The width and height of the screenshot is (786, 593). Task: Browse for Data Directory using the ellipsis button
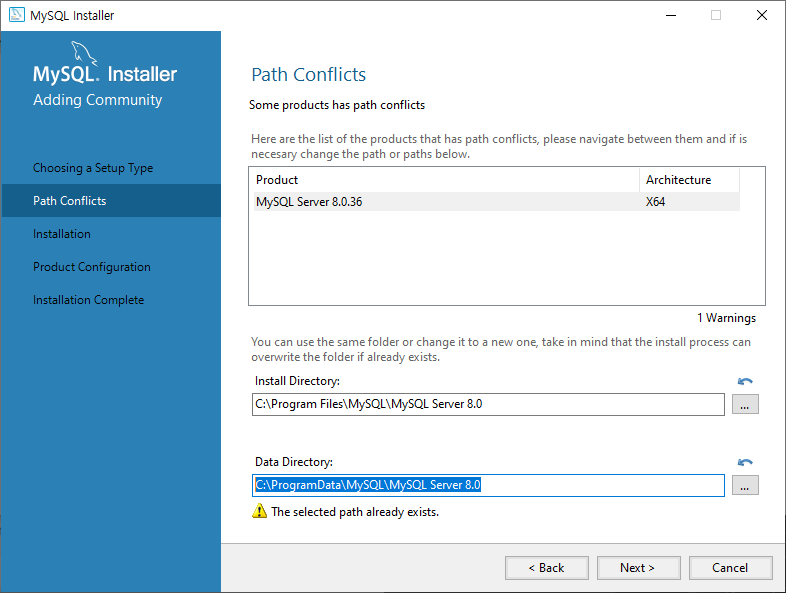745,485
